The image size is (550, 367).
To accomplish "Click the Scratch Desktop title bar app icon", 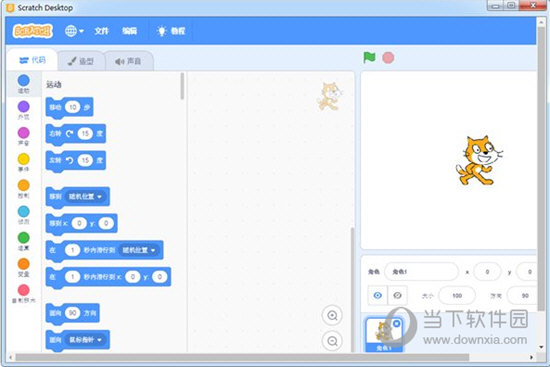I will 10,7.
